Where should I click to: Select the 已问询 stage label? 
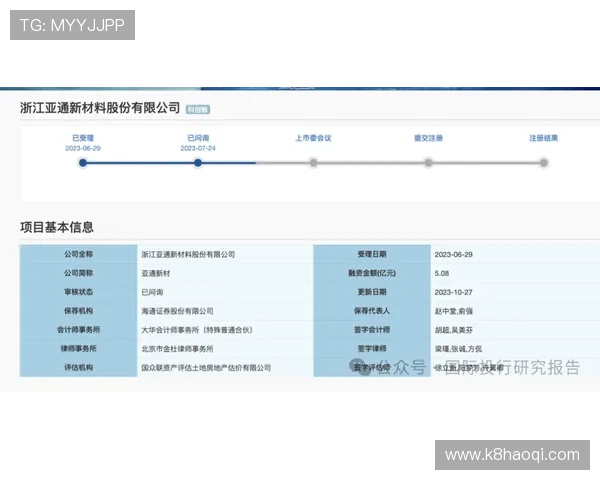pos(198,138)
